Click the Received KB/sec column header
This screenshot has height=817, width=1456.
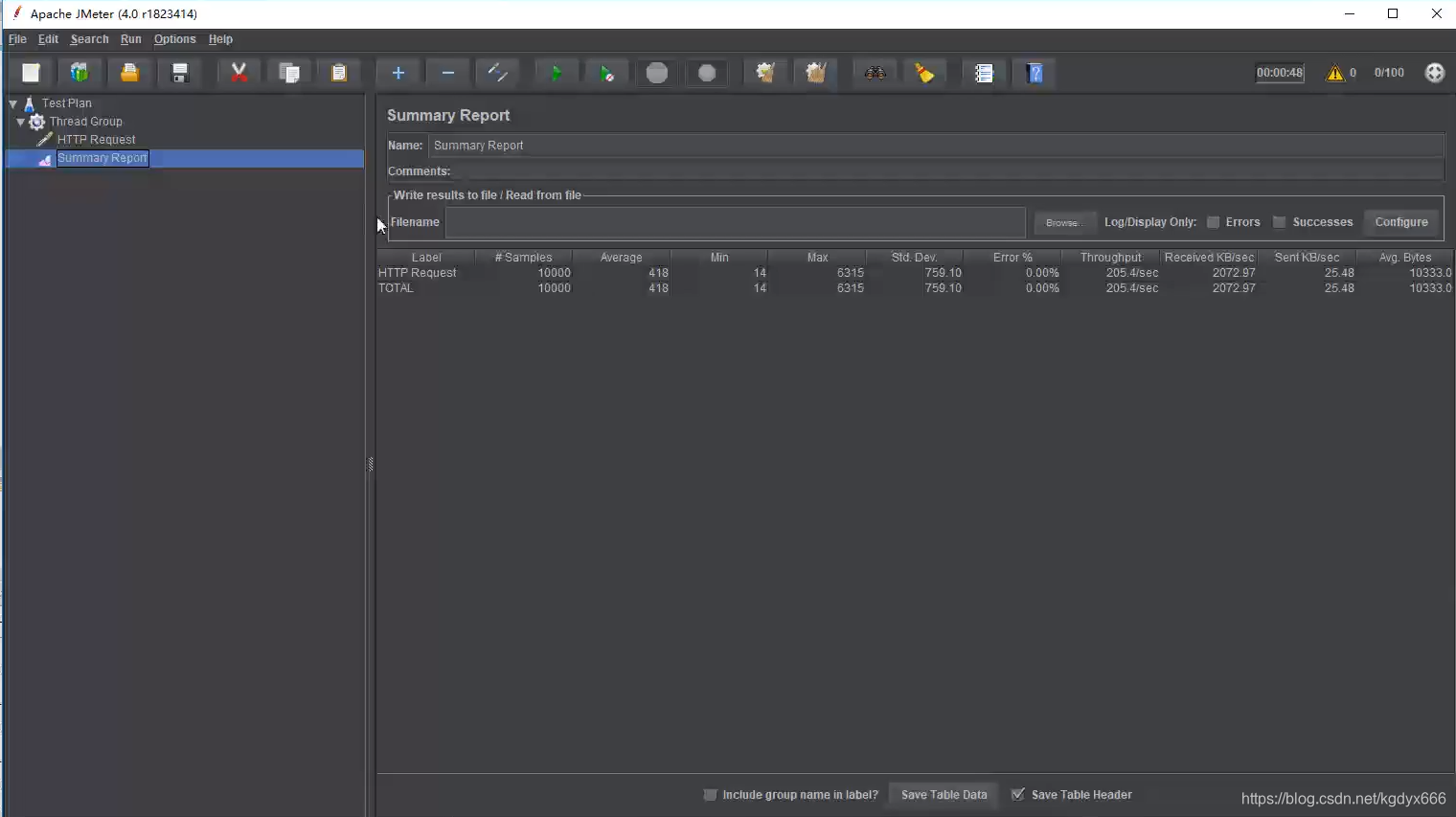coord(1209,258)
